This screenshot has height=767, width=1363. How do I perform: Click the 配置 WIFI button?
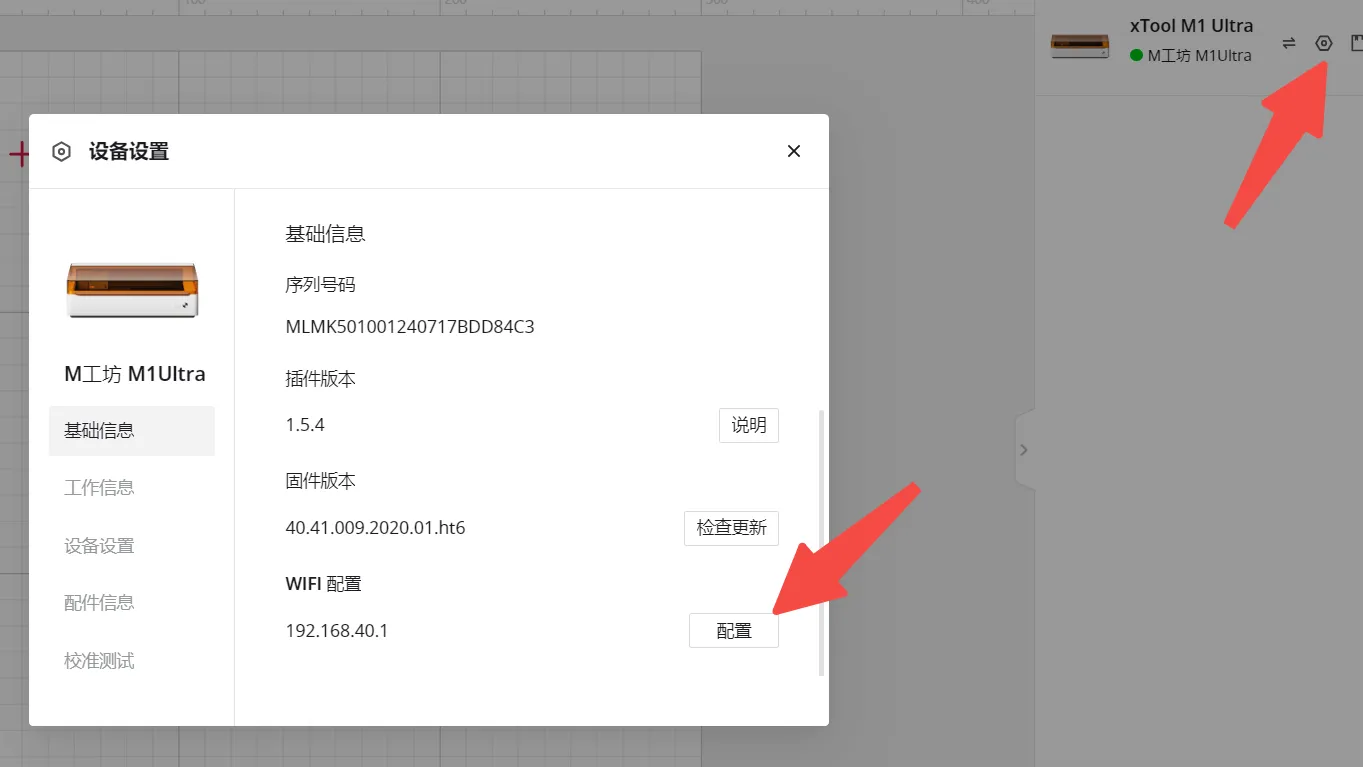[734, 631]
